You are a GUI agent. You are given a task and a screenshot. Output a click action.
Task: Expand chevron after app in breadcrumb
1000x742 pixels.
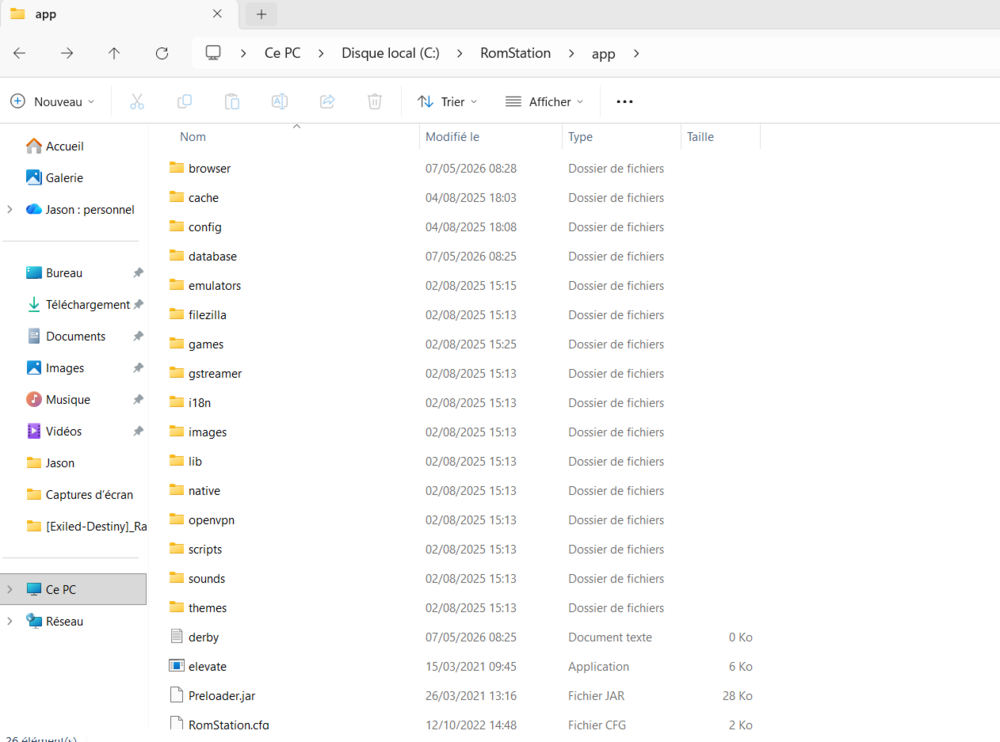pyautogui.click(x=636, y=54)
